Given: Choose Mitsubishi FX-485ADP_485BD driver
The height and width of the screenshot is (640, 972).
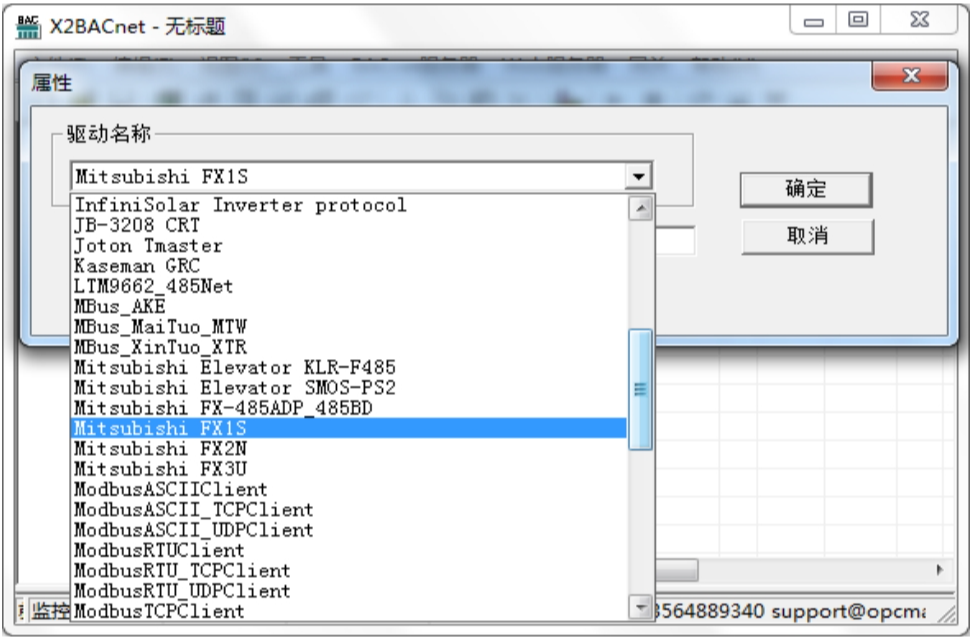Looking at the screenshot, I should tap(349, 408).
